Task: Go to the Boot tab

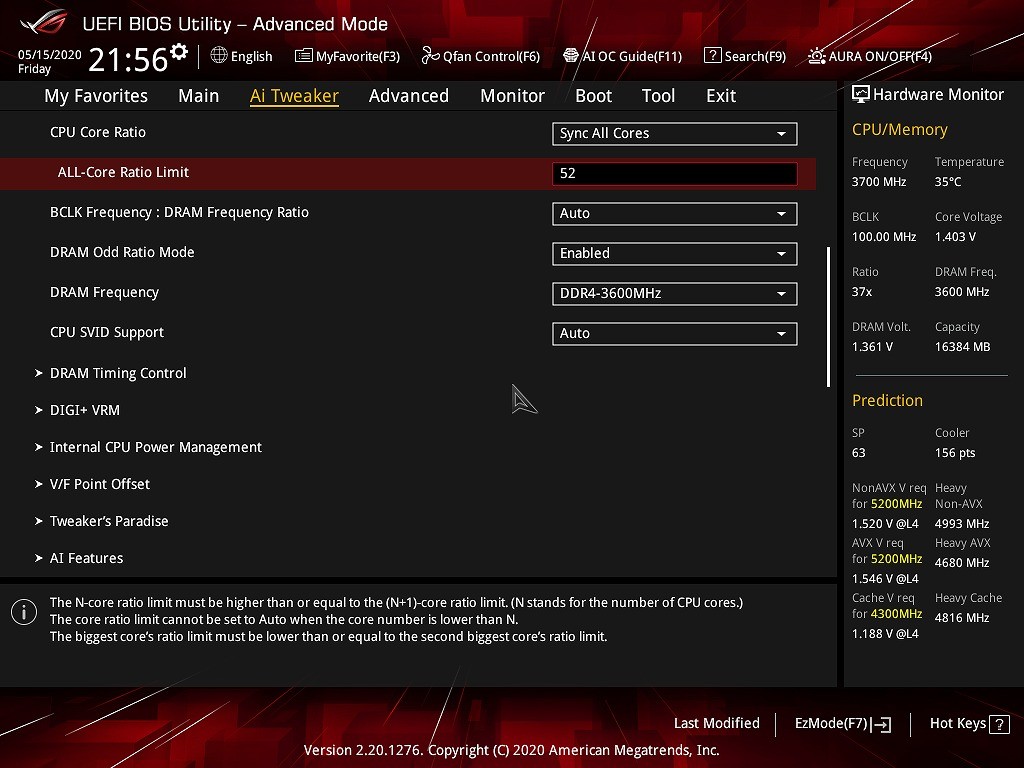Action: pyautogui.click(x=593, y=96)
